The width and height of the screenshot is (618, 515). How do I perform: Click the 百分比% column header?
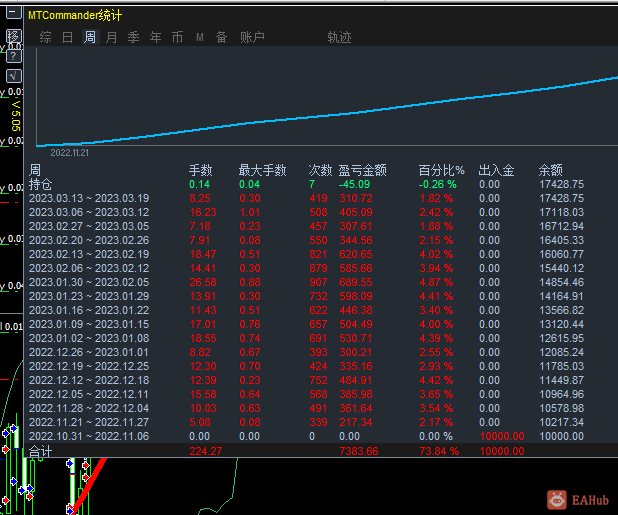[441, 170]
